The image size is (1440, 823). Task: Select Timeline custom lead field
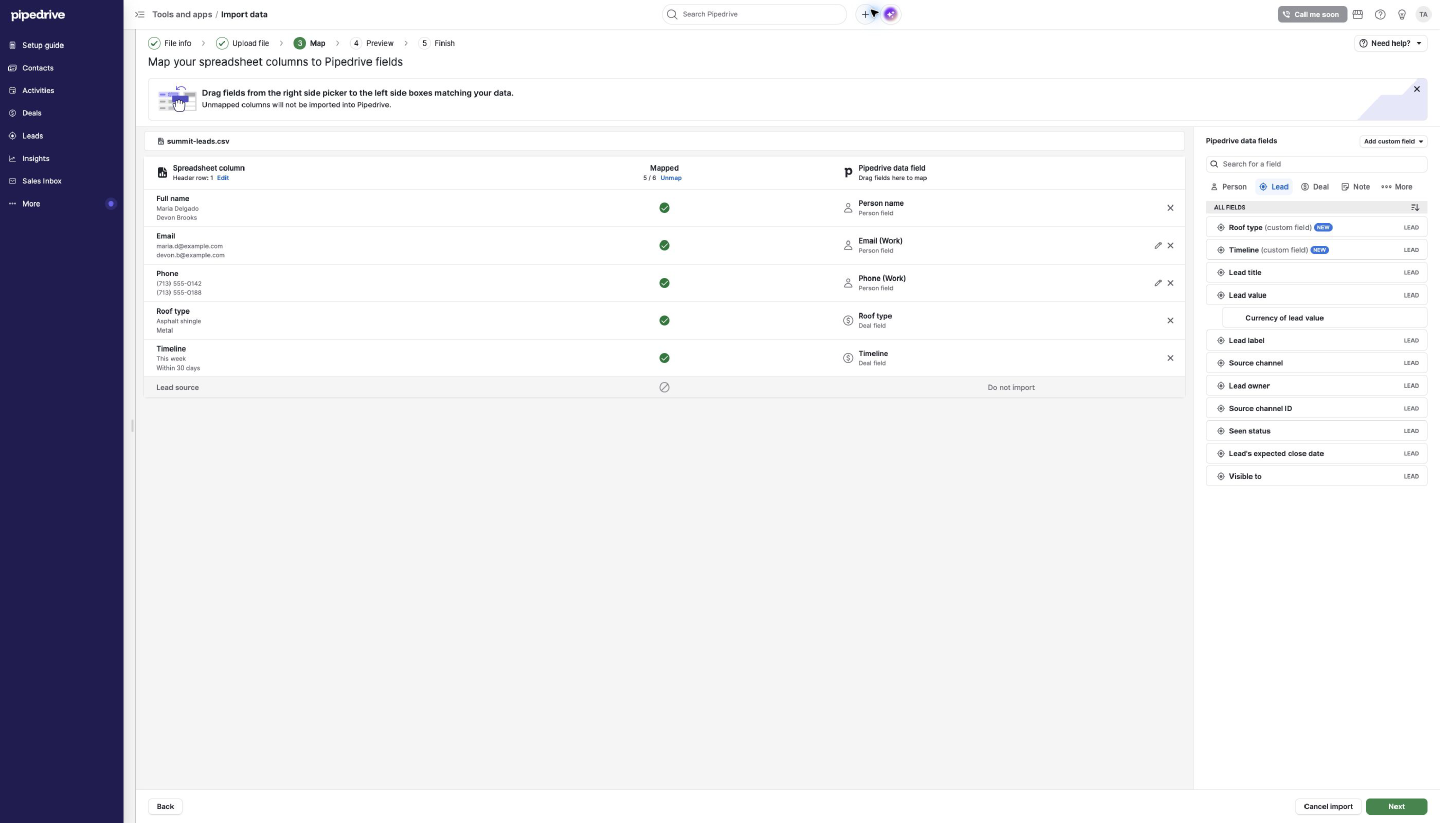(x=1316, y=250)
